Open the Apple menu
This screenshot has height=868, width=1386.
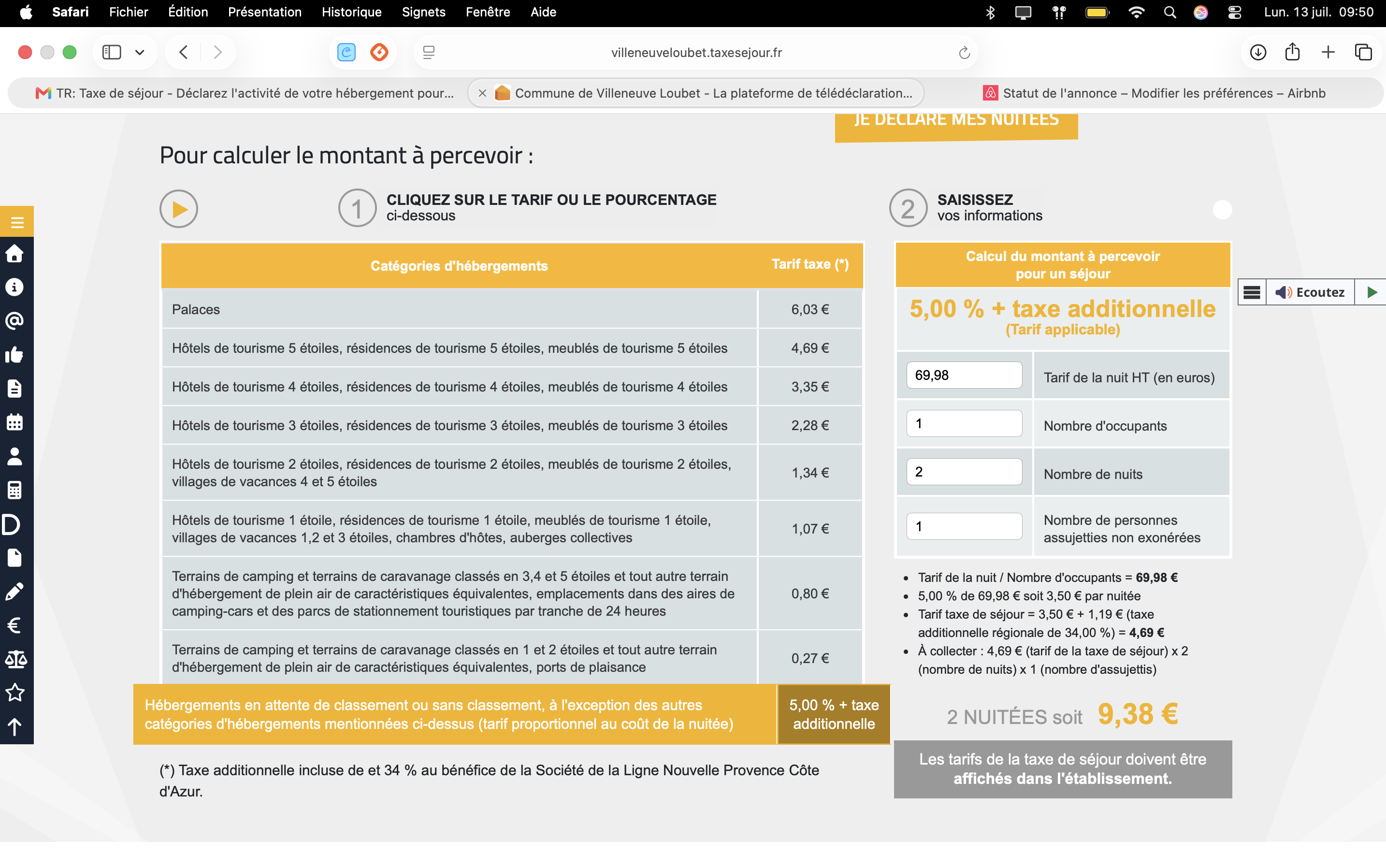(x=27, y=12)
